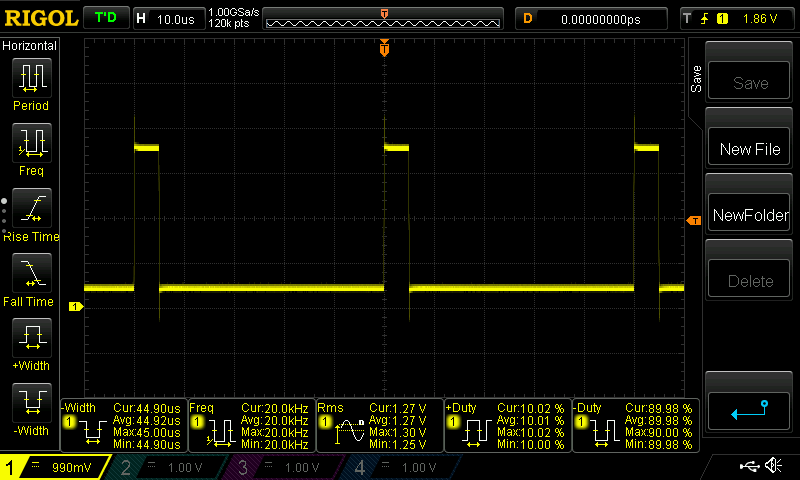Click the trigger level marker at right edge
The height and width of the screenshot is (480, 800).
pos(694,220)
